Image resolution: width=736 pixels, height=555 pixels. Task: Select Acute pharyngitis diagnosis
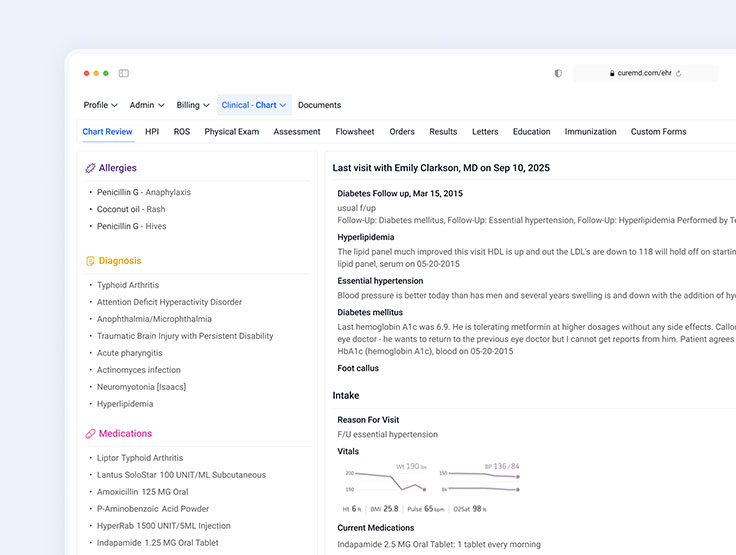point(130,353)
